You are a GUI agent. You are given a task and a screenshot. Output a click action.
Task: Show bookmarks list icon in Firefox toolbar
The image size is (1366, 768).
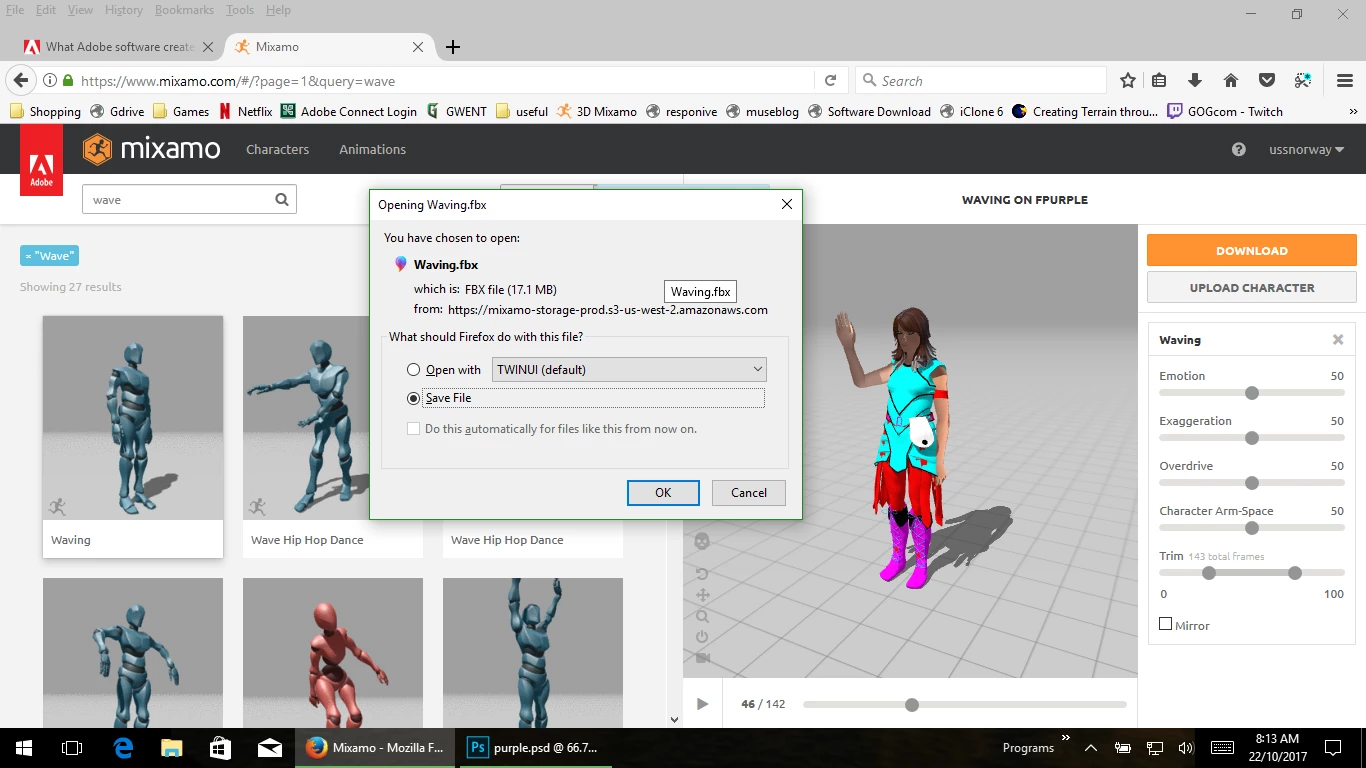(x=1159, y=81)
